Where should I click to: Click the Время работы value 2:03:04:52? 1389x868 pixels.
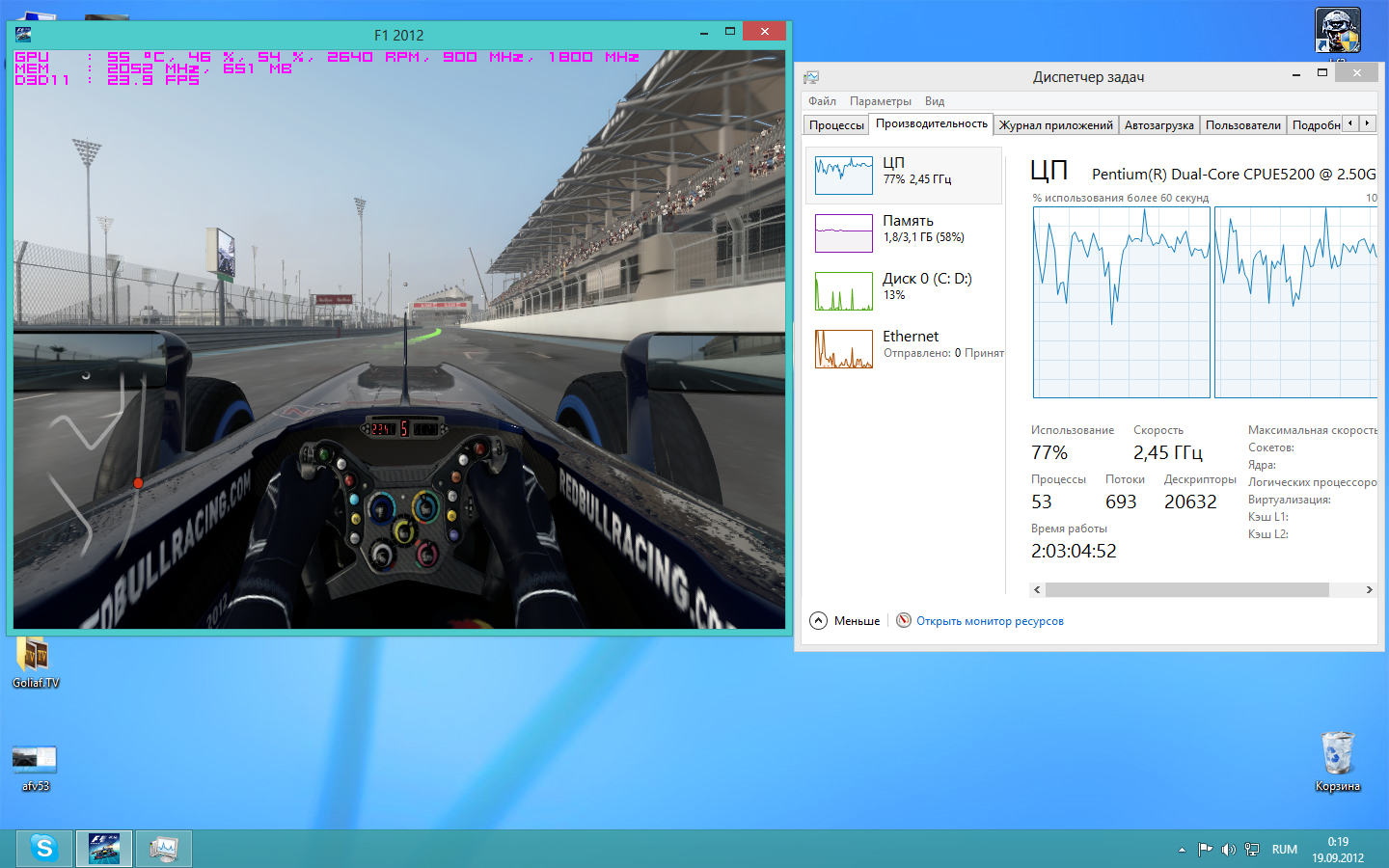[x=1074, y=552]
